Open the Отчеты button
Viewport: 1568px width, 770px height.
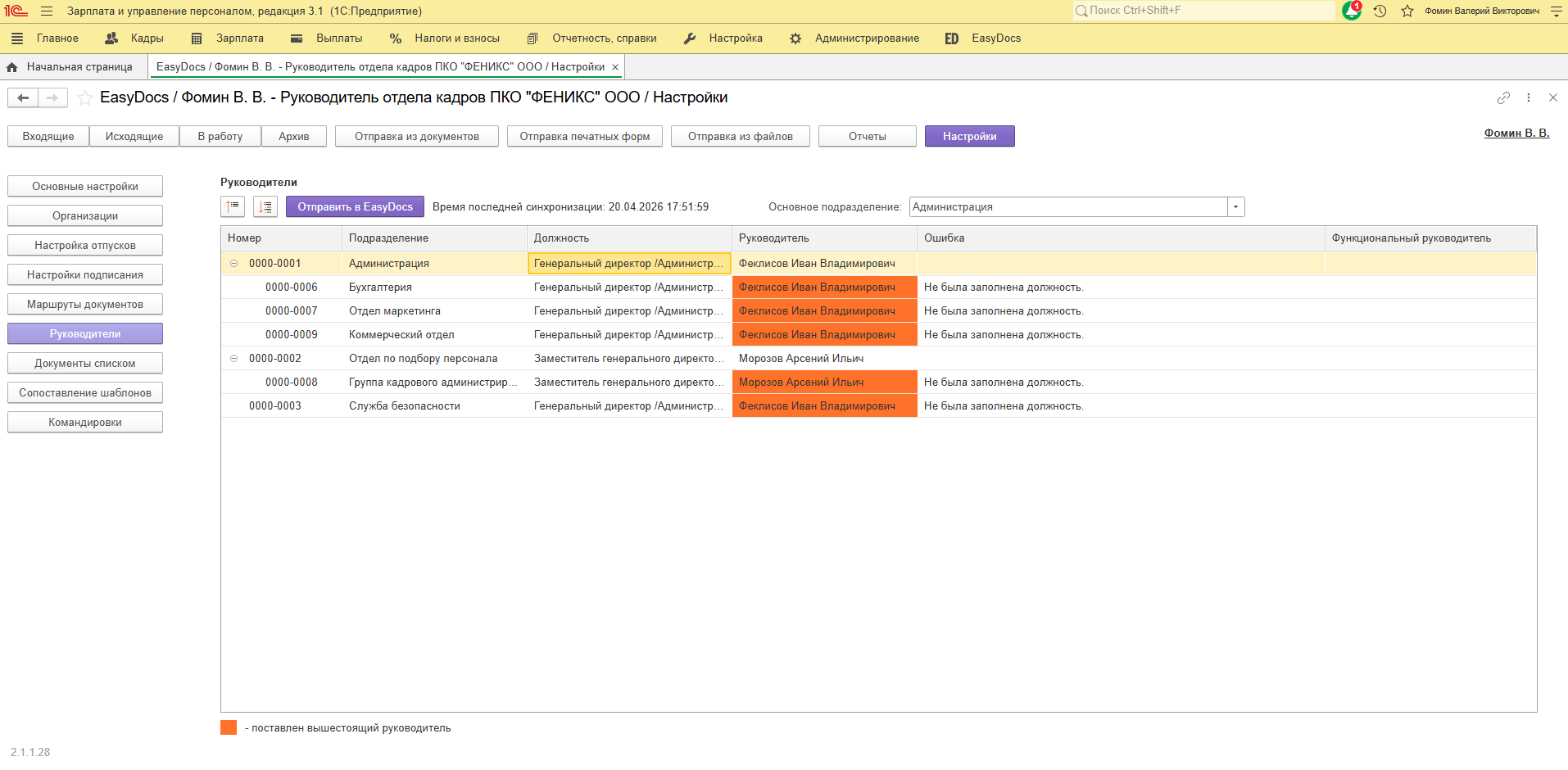868,137
